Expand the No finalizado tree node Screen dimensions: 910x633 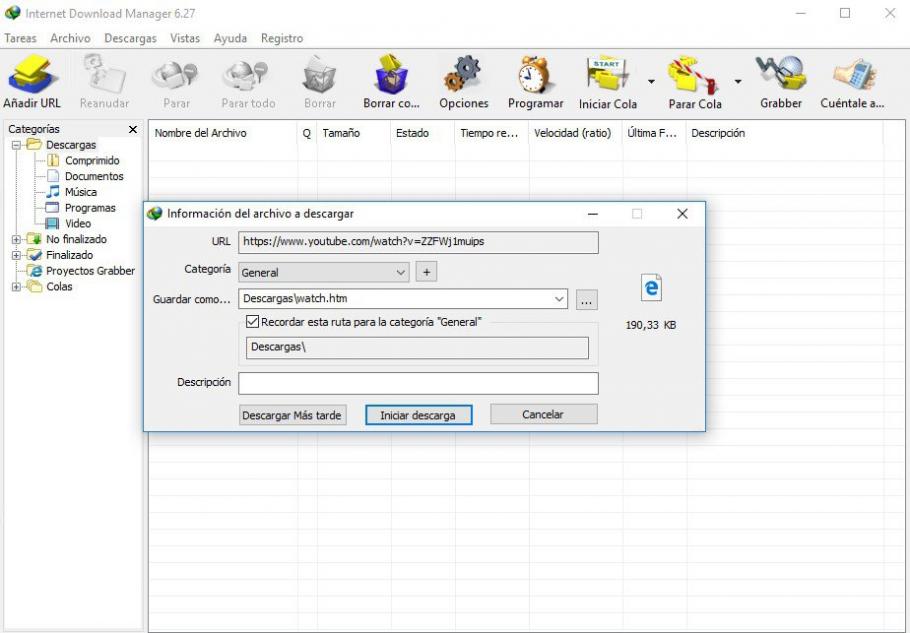(x=16, y=239)
